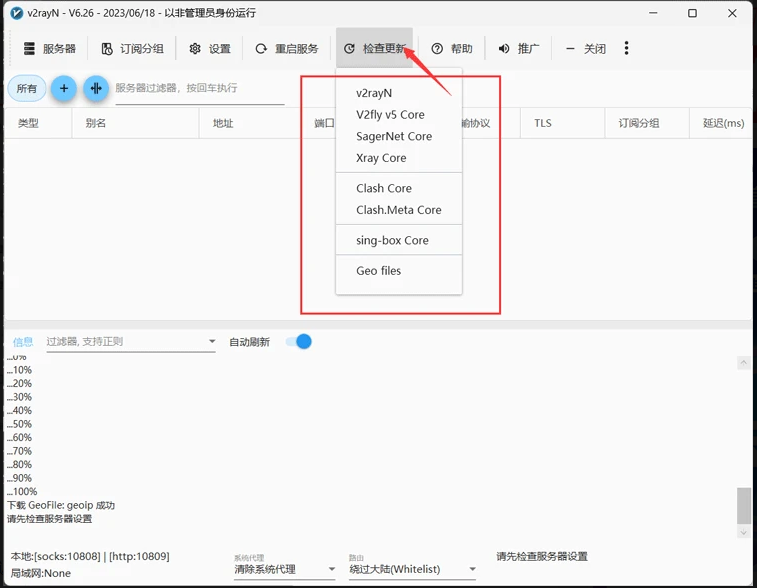Click the log line ...50%
The width and height of the screenshot is (757, 588).
coord(19,424)
